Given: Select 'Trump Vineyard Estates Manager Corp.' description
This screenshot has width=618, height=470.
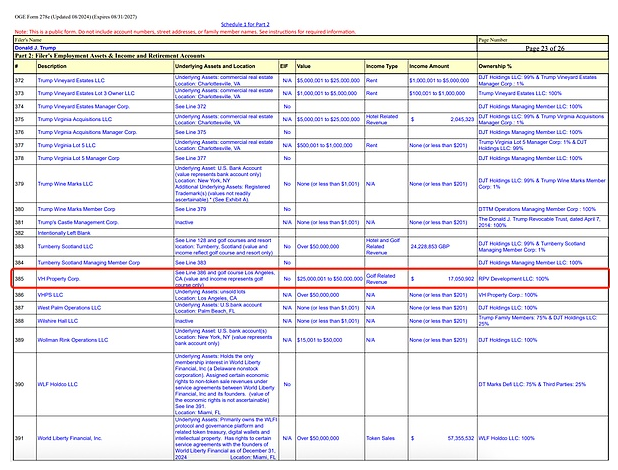Looking at the screenshot, I should click(x=84, y=106).
